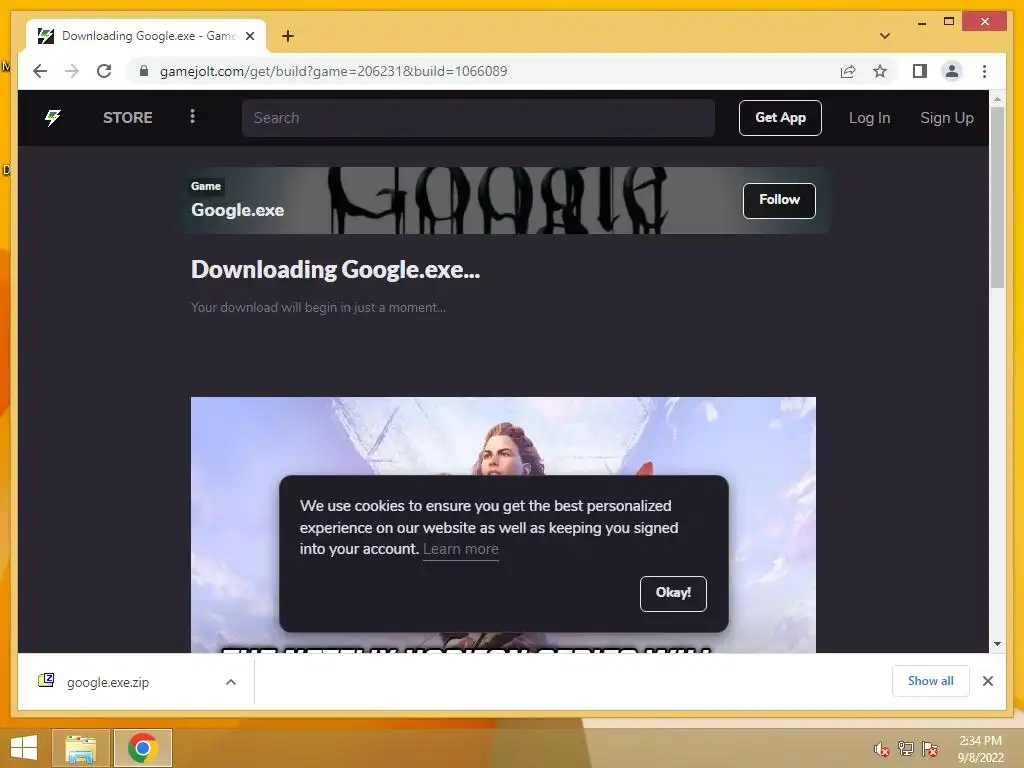Click the page vertical scrollbar thumb
This screenshot has height=768, width=1024.
click(x=997, y=196)
